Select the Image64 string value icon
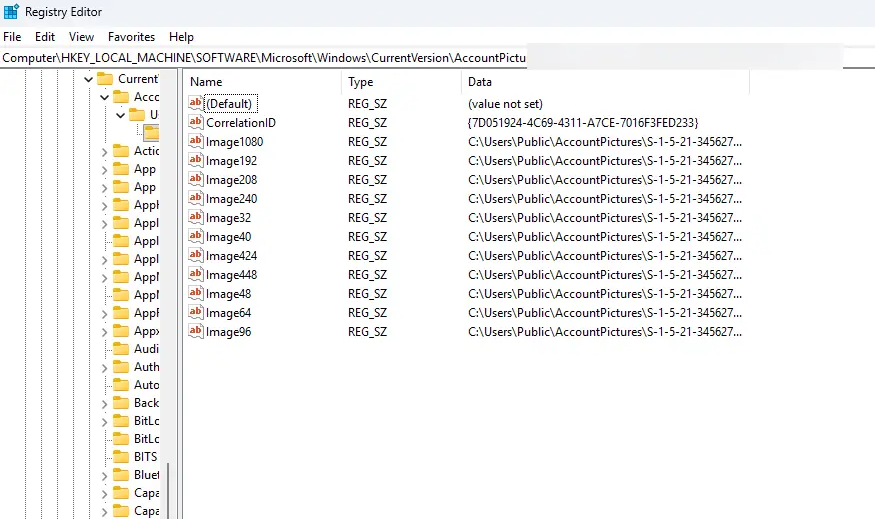 tap(195, 312)
